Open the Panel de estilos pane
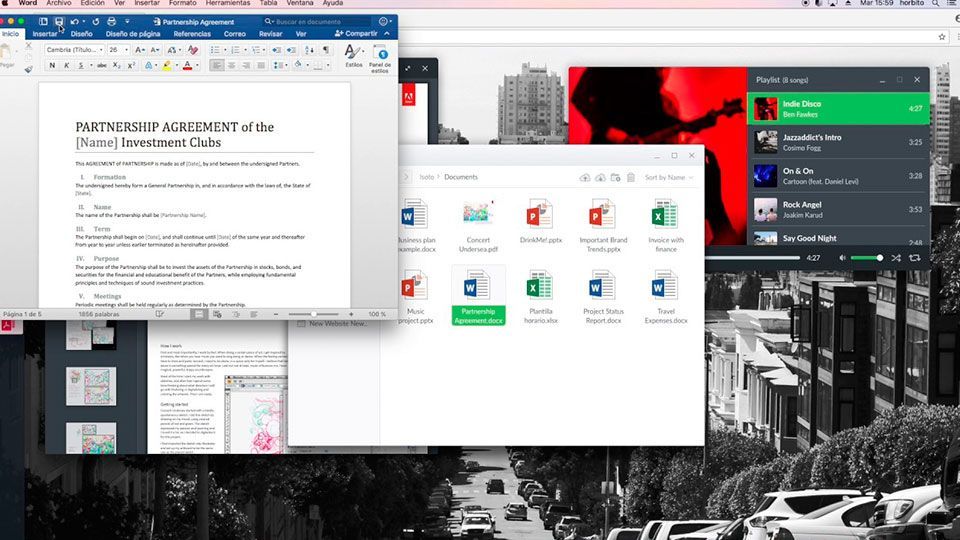The width and height of the screenshot is (960, 540). click(380, 59)
